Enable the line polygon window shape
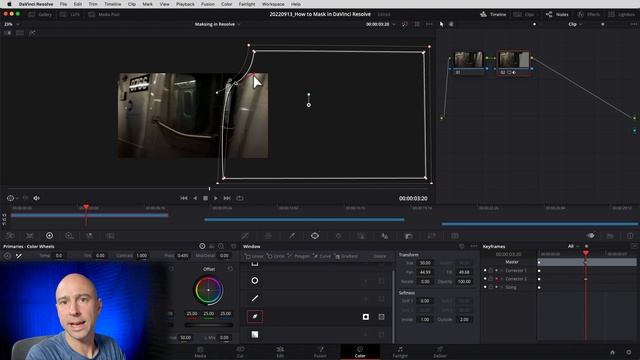640x360 pixels. 255,298
